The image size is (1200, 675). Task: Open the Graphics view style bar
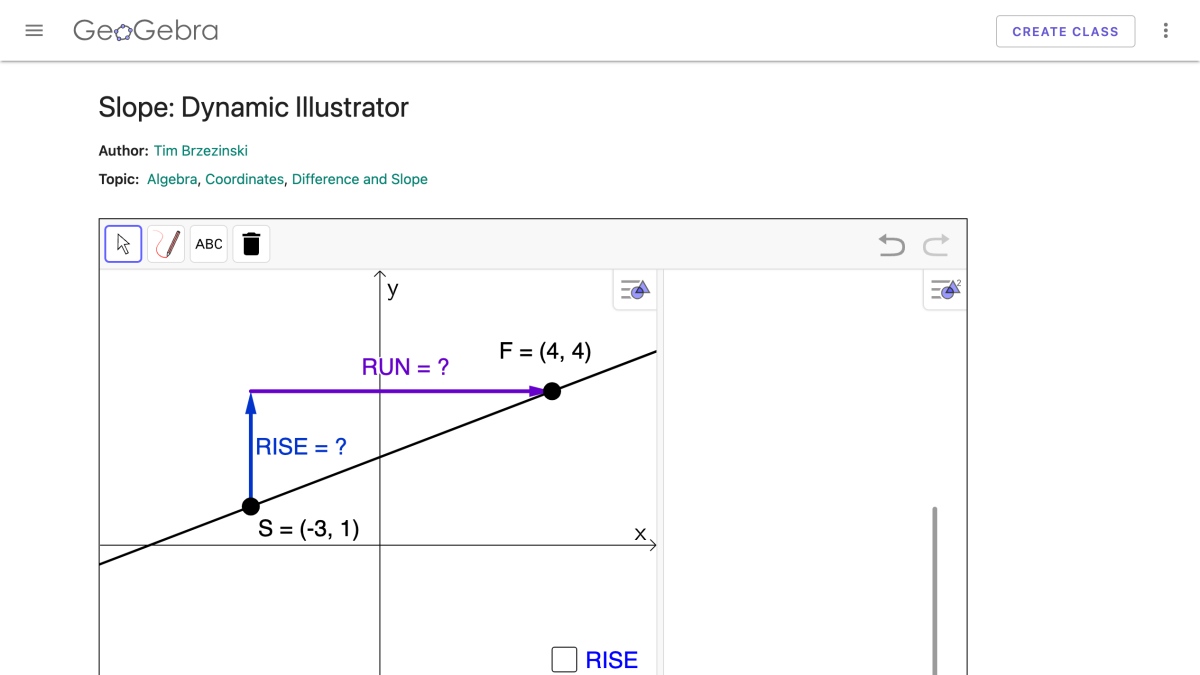coord(635,290)
